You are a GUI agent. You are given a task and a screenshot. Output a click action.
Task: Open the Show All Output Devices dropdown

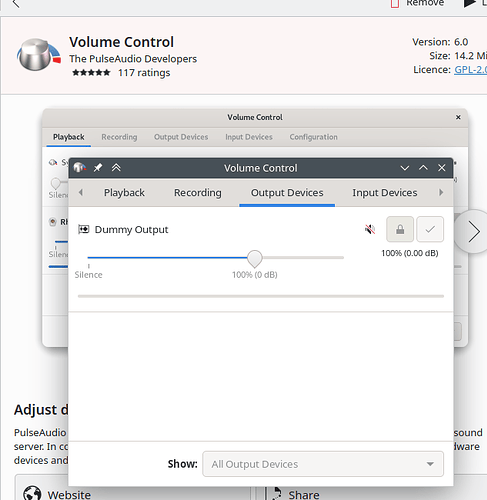323,464
